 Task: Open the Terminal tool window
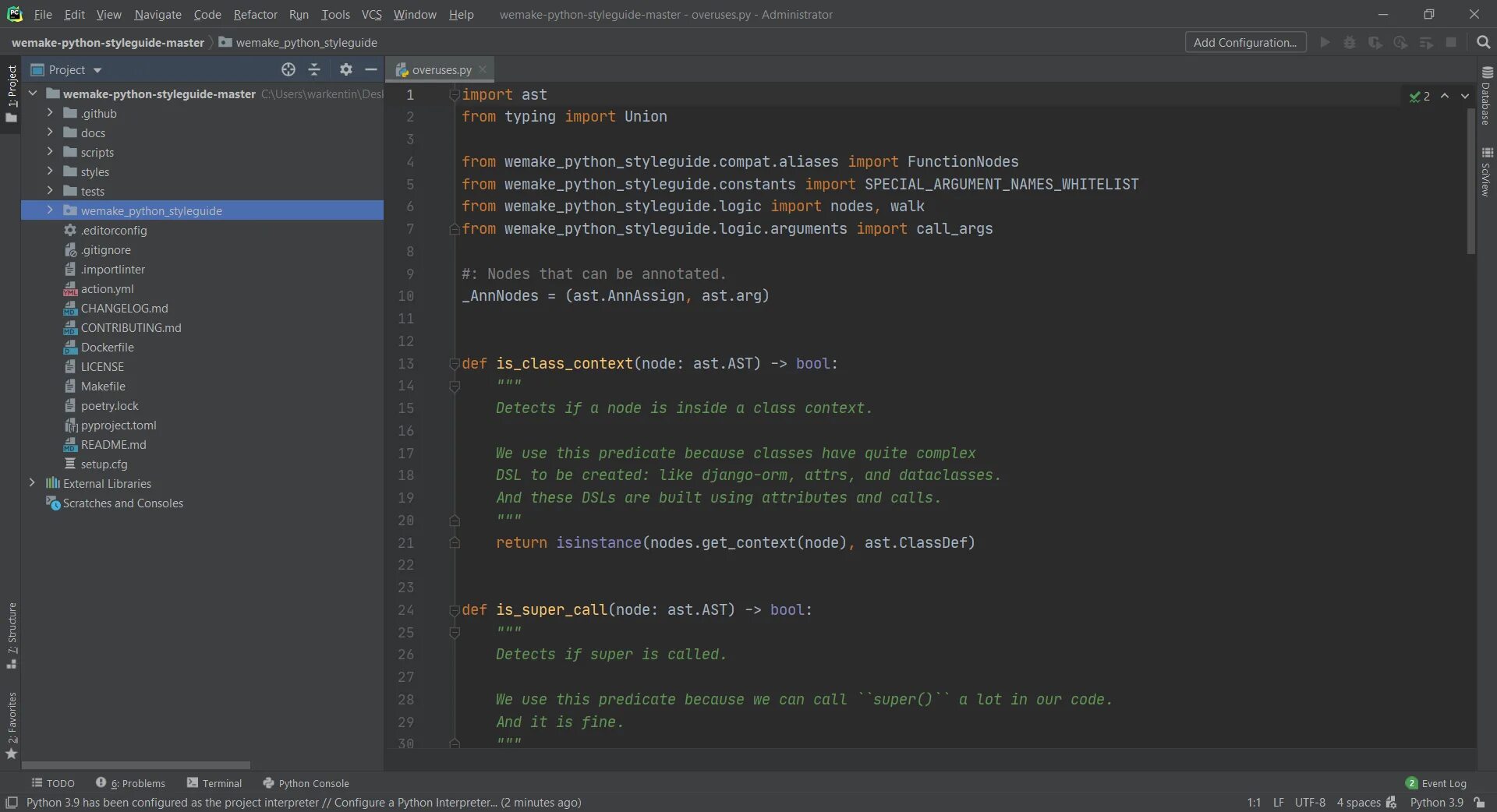coord(214,783)
